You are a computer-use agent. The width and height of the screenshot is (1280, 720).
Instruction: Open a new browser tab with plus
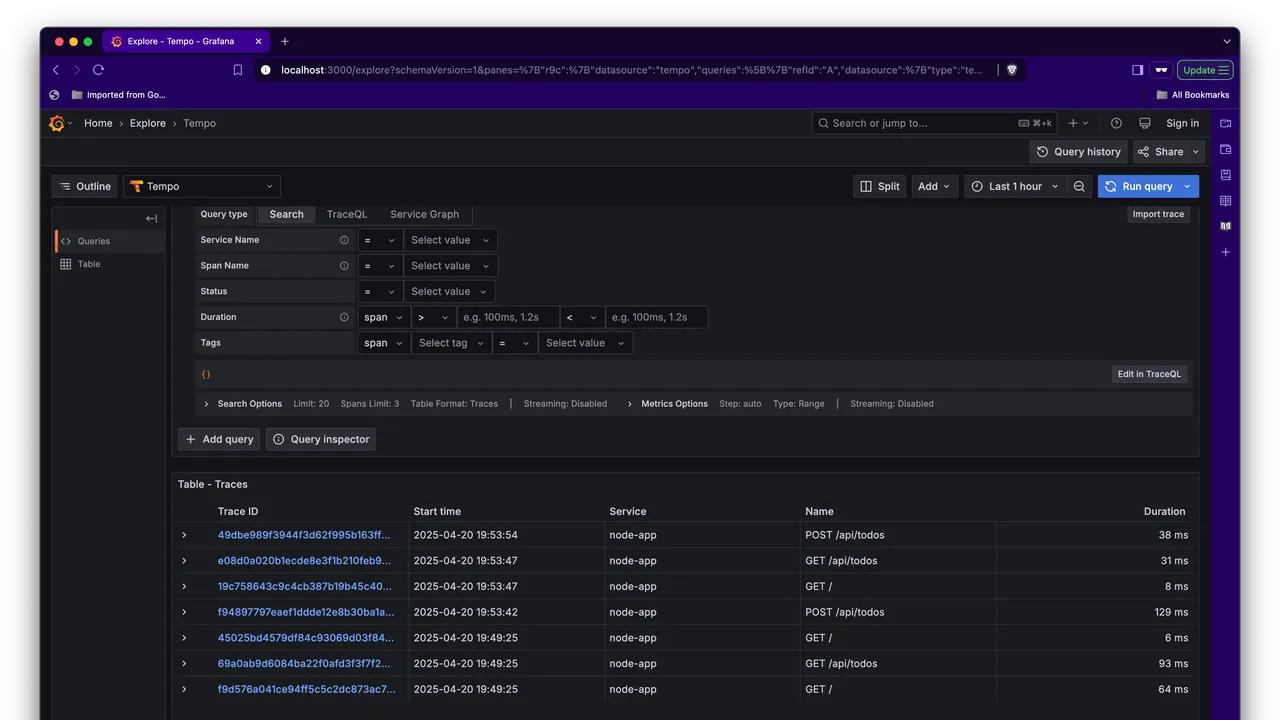285,41
